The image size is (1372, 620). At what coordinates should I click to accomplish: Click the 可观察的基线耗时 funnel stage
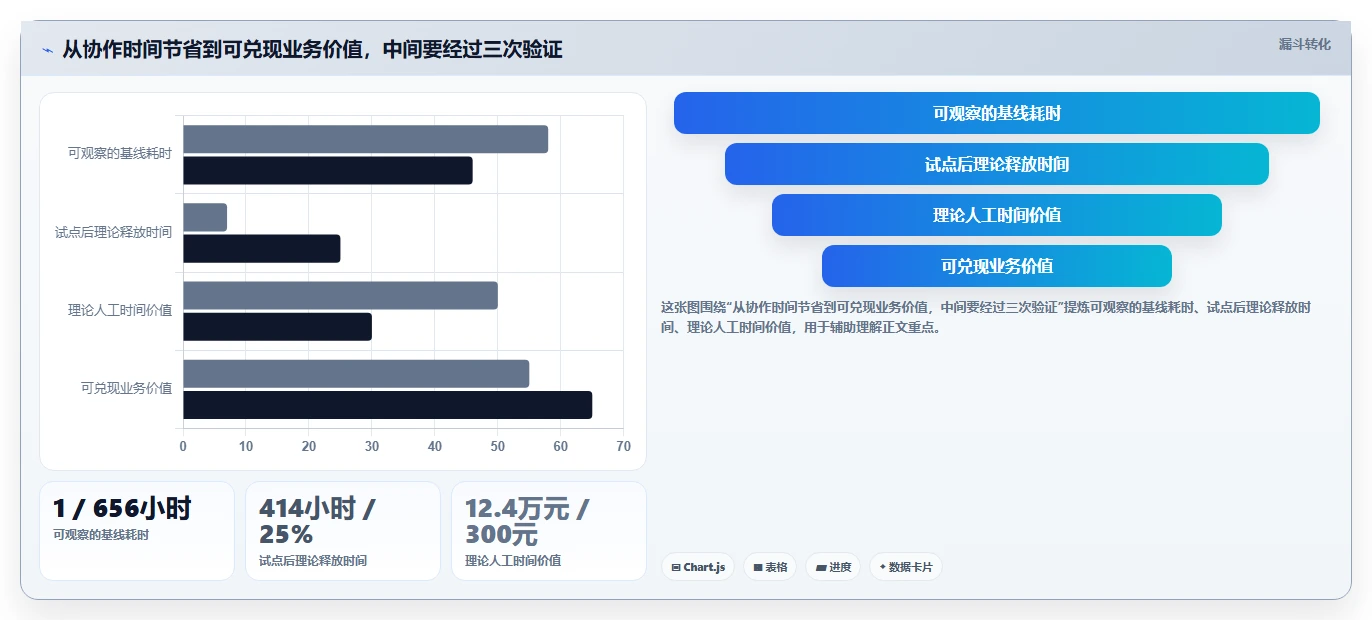pyautogui.click(x=997, y=113)
